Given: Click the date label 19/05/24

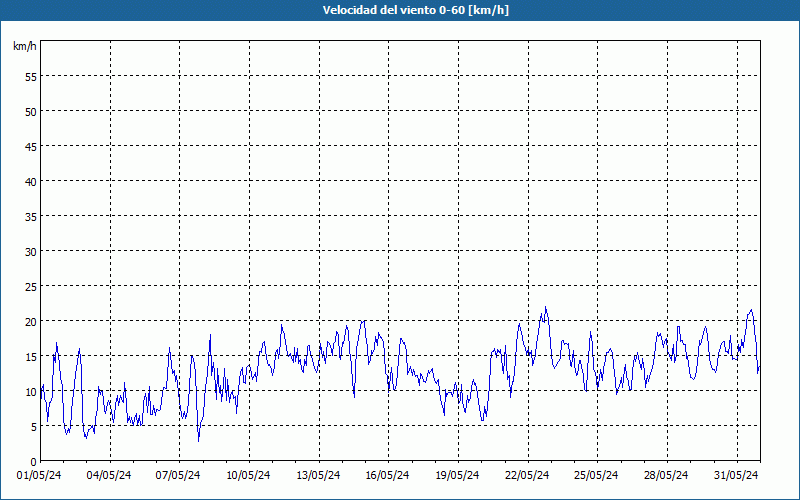Looking at the screenshot, I should click(x=457, y=475).
